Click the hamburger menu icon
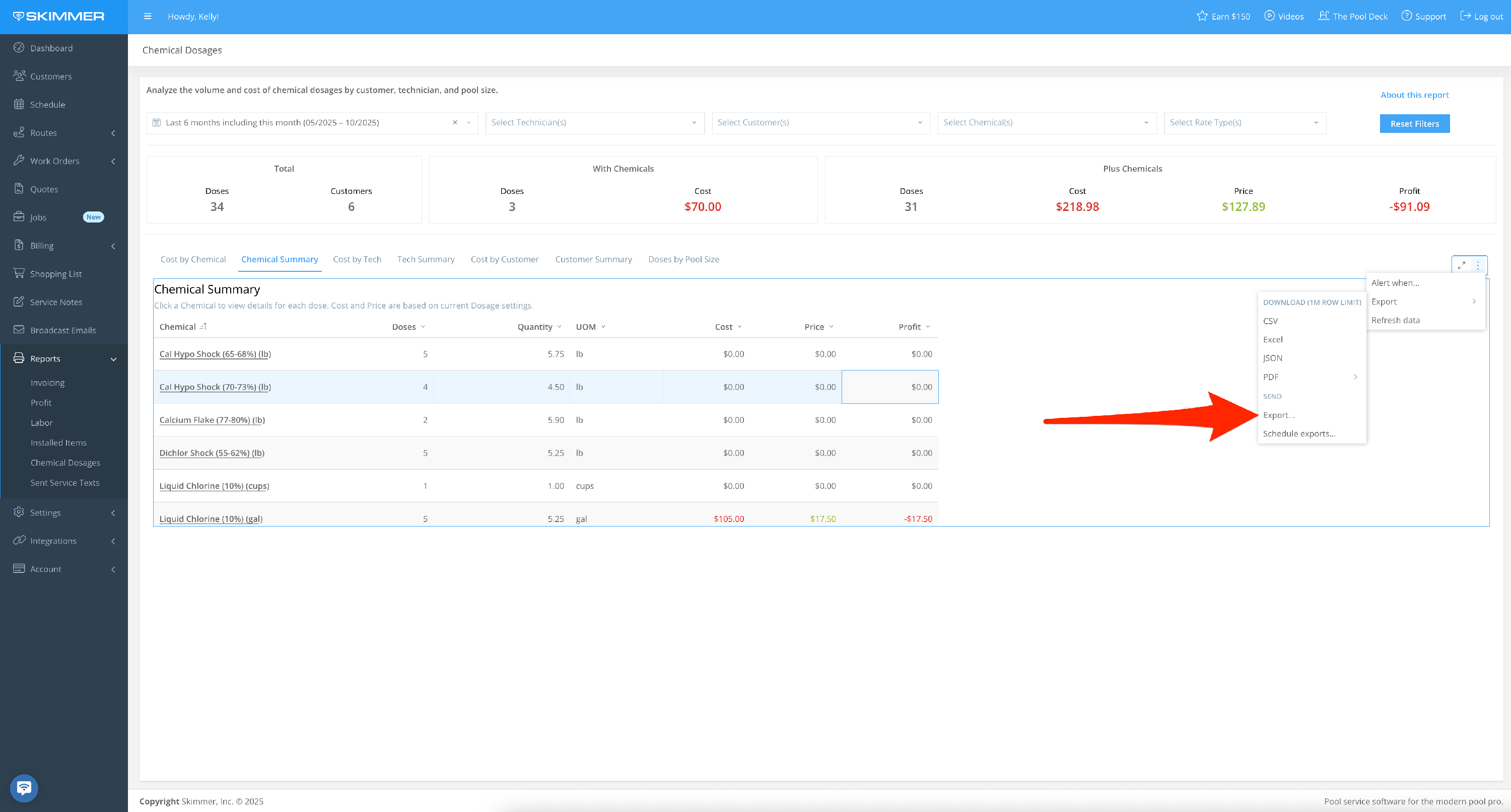The width and height of the screenshot is (1511, 812). click(147, 17)
